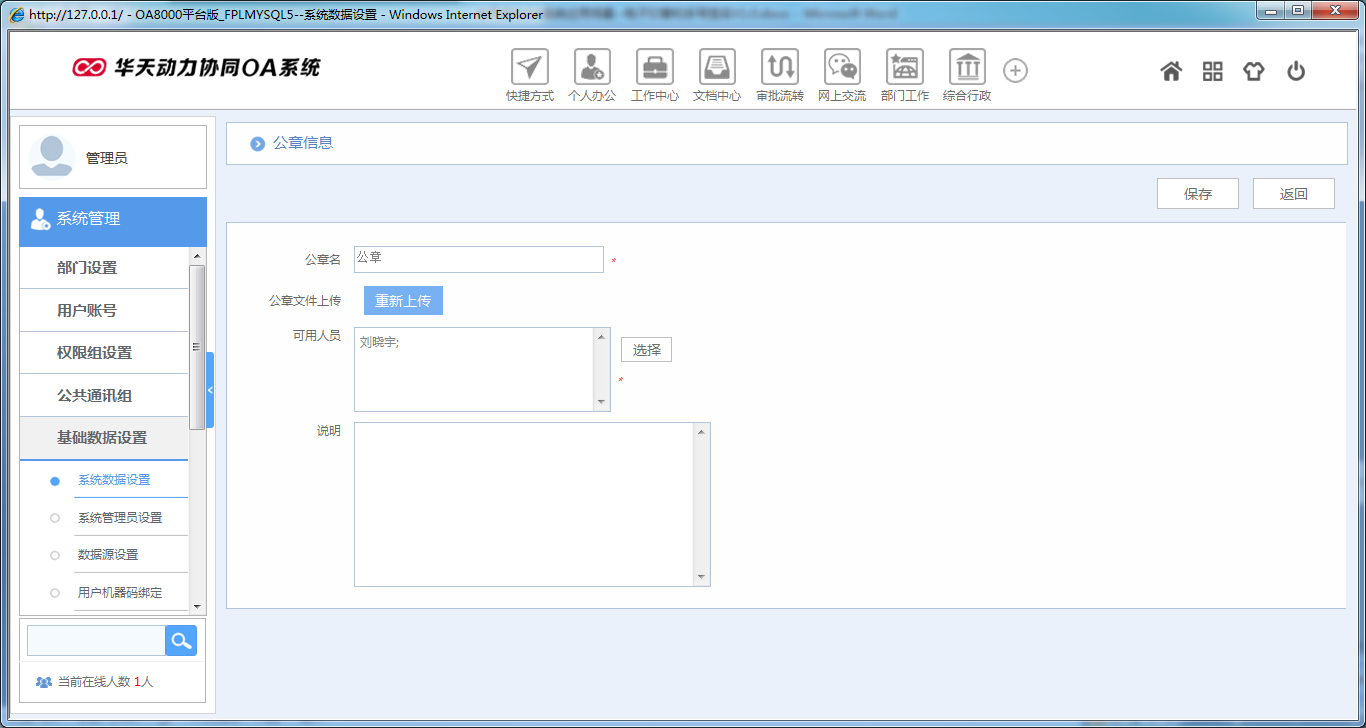Click the 公章名 input field
This screenshot has height=728, width=1366.
(478, 259)
